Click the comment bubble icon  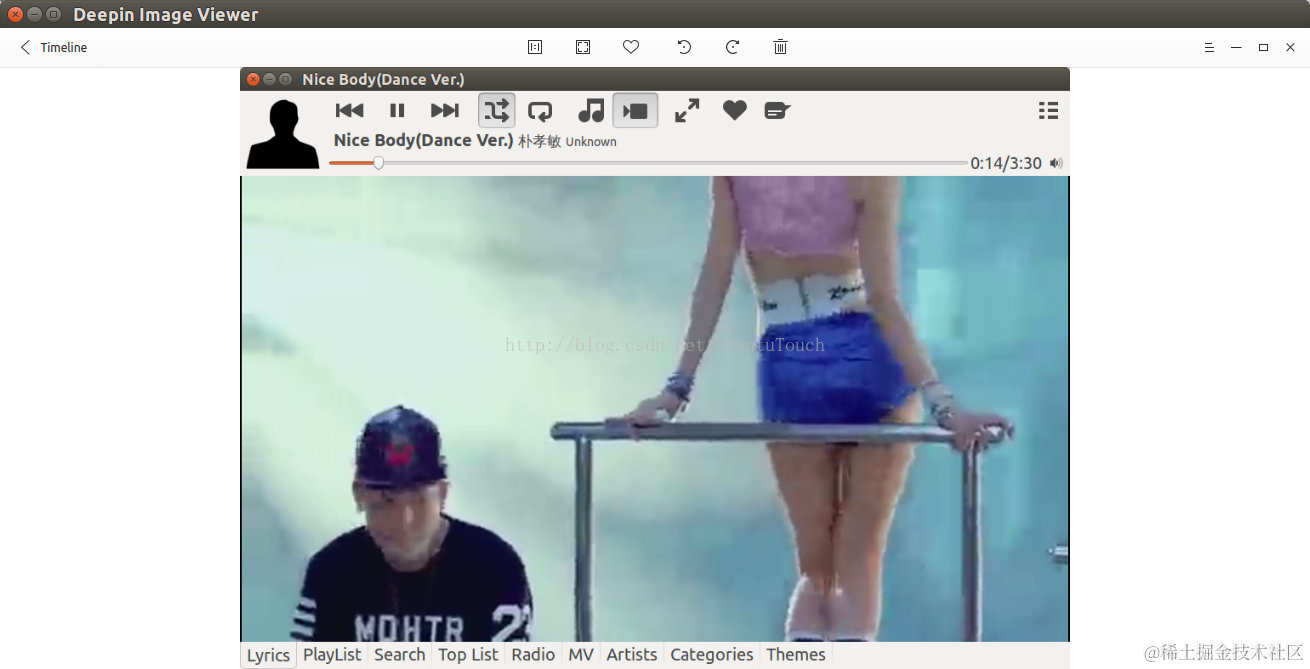pyautogui.click(x=777, y=111)
